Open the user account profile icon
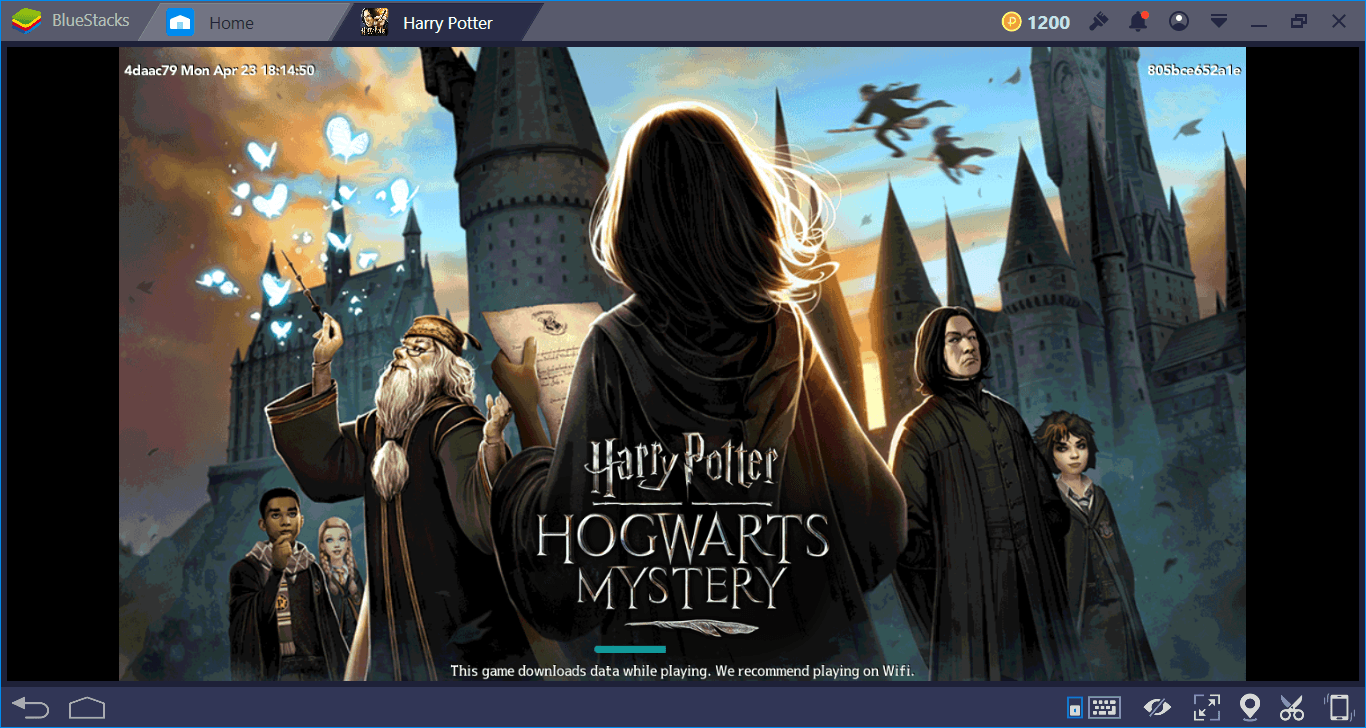The height and width of the screenshot is (728, 1366). pos(1179,21)
